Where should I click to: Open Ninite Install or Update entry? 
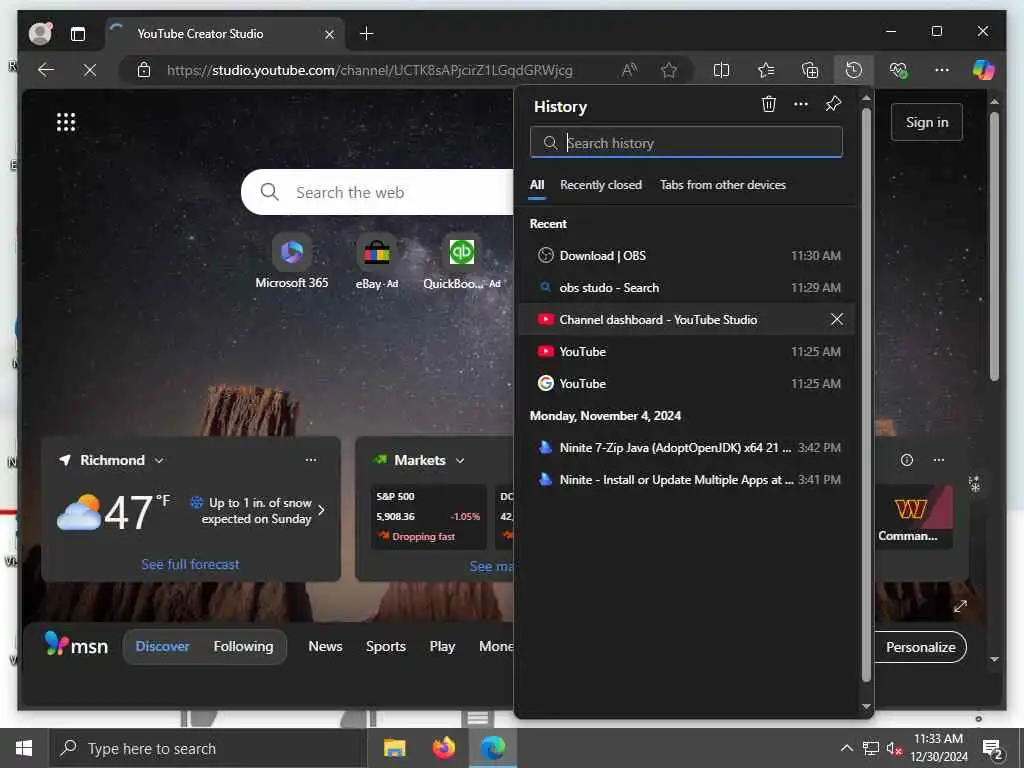pos(686,479)
